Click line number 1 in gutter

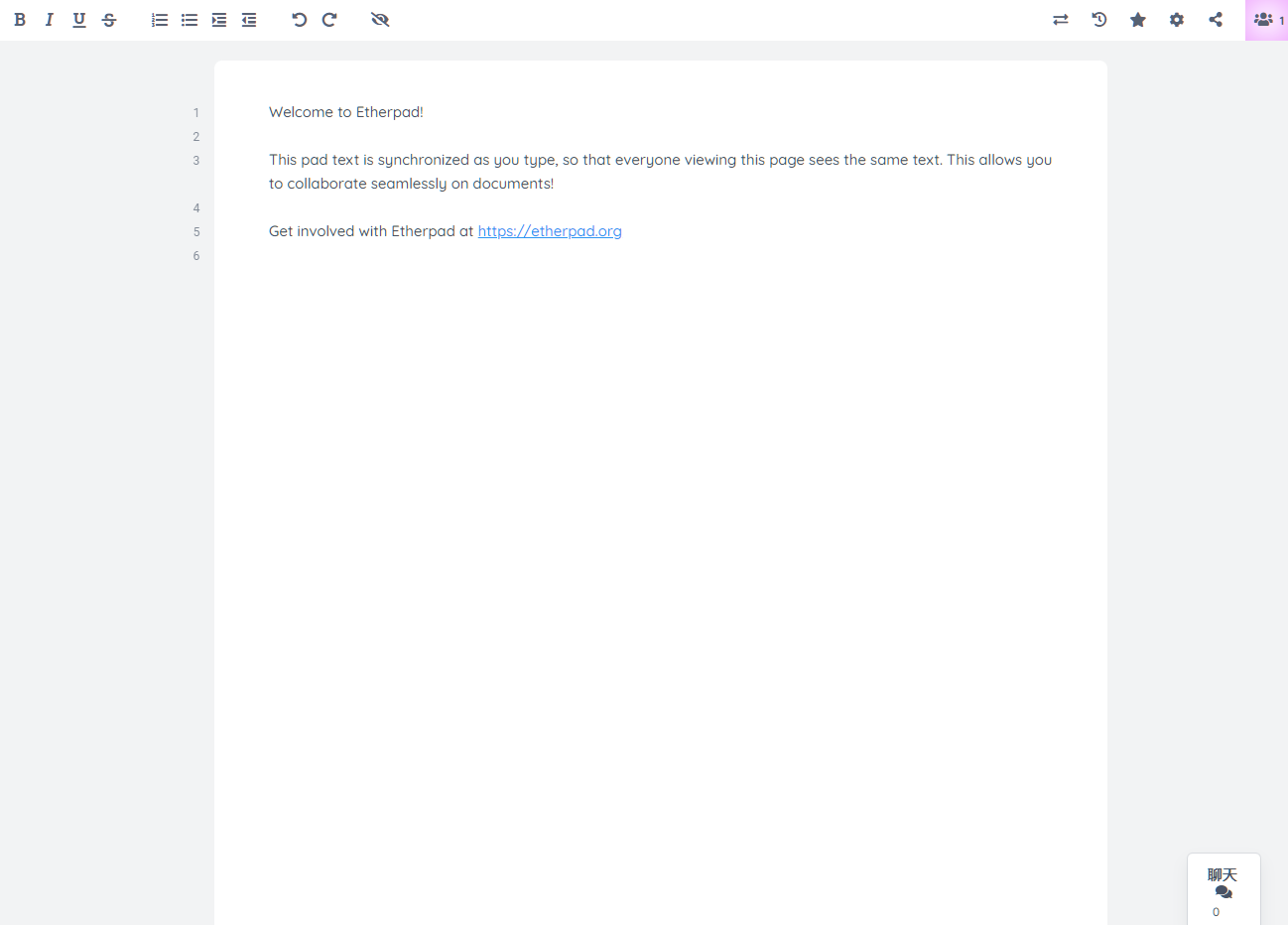point(196,113)
